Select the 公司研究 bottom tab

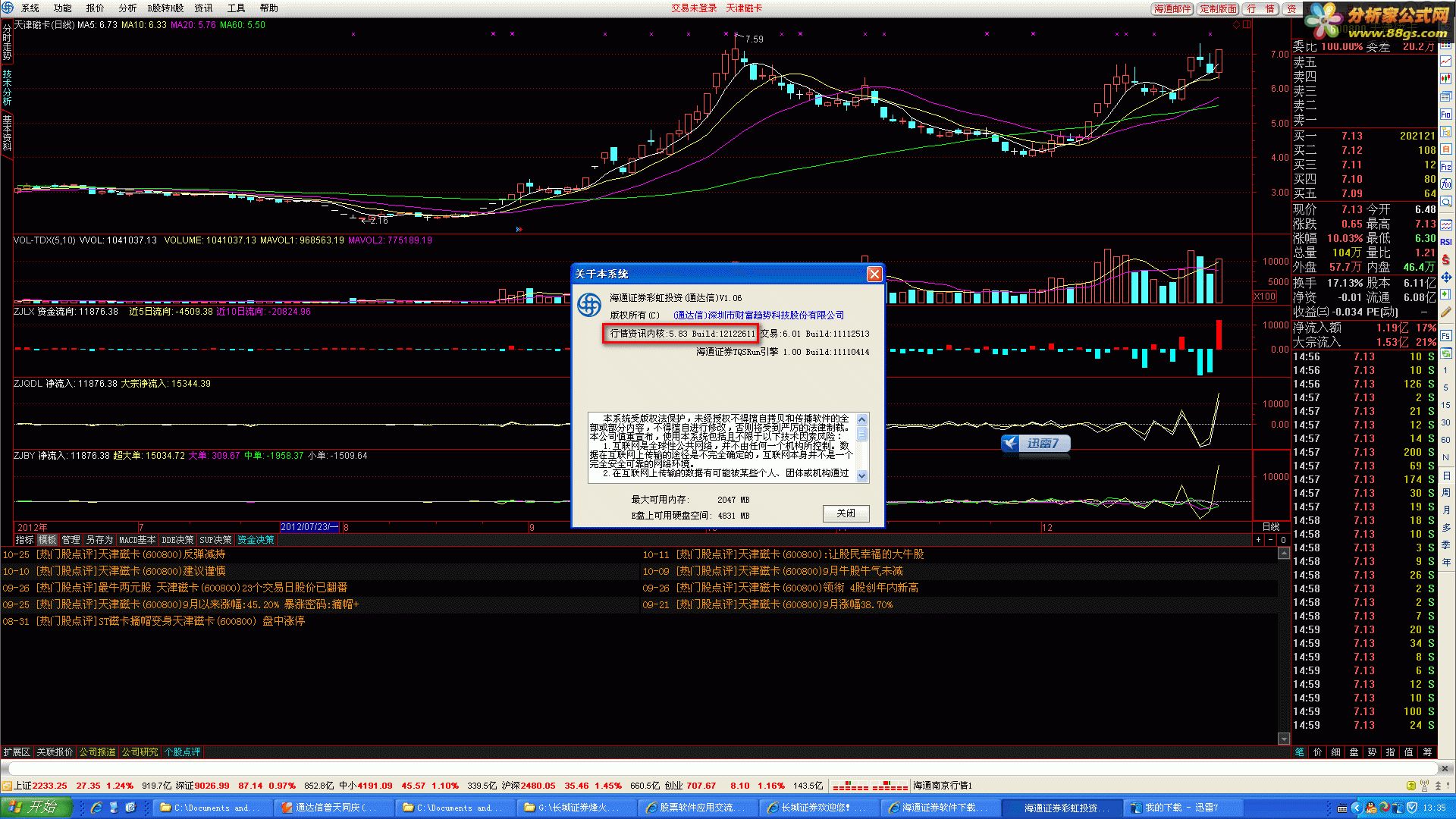pyautogui.click(x=140, y=752)
